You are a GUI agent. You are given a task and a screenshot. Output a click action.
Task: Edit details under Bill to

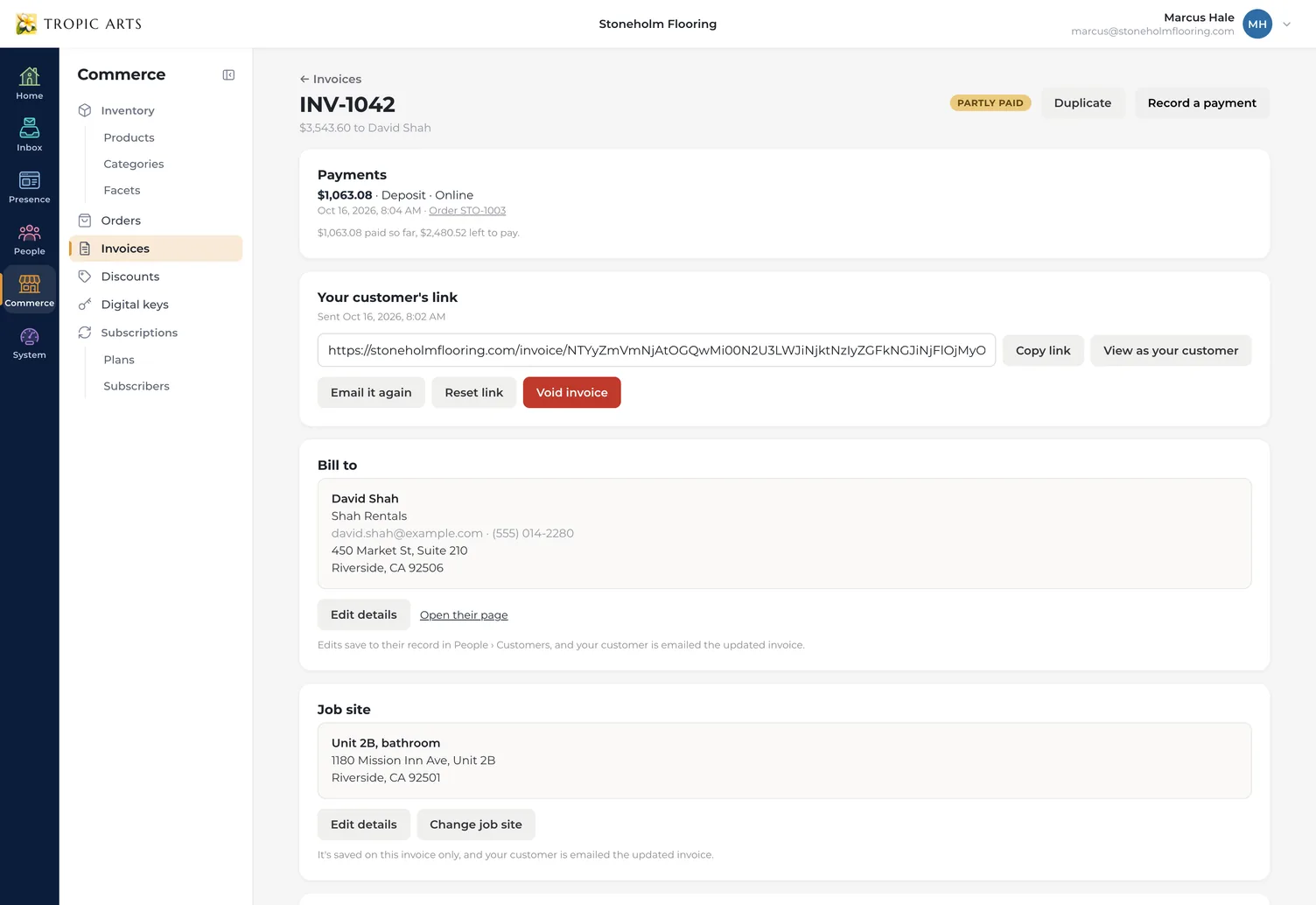363,614
